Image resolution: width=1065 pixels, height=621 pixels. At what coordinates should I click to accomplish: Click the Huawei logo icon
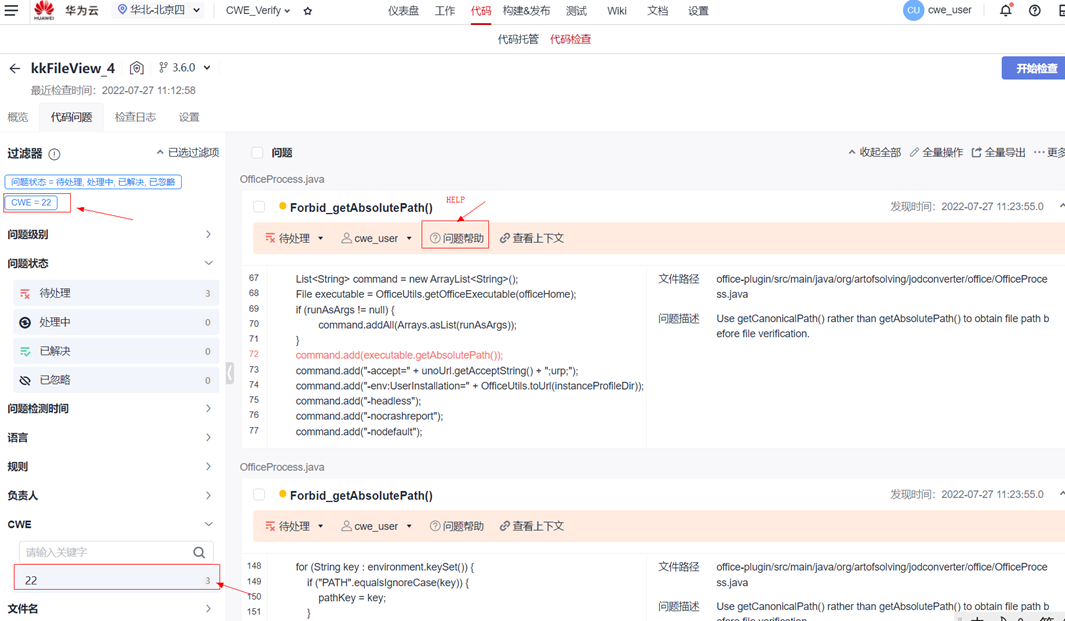pos(44,10)
